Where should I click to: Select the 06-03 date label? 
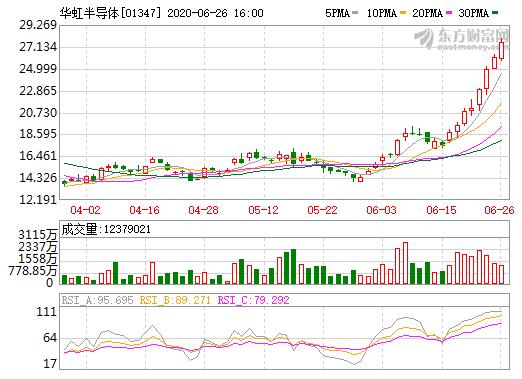pyautogui.click(x=381, y=210)
